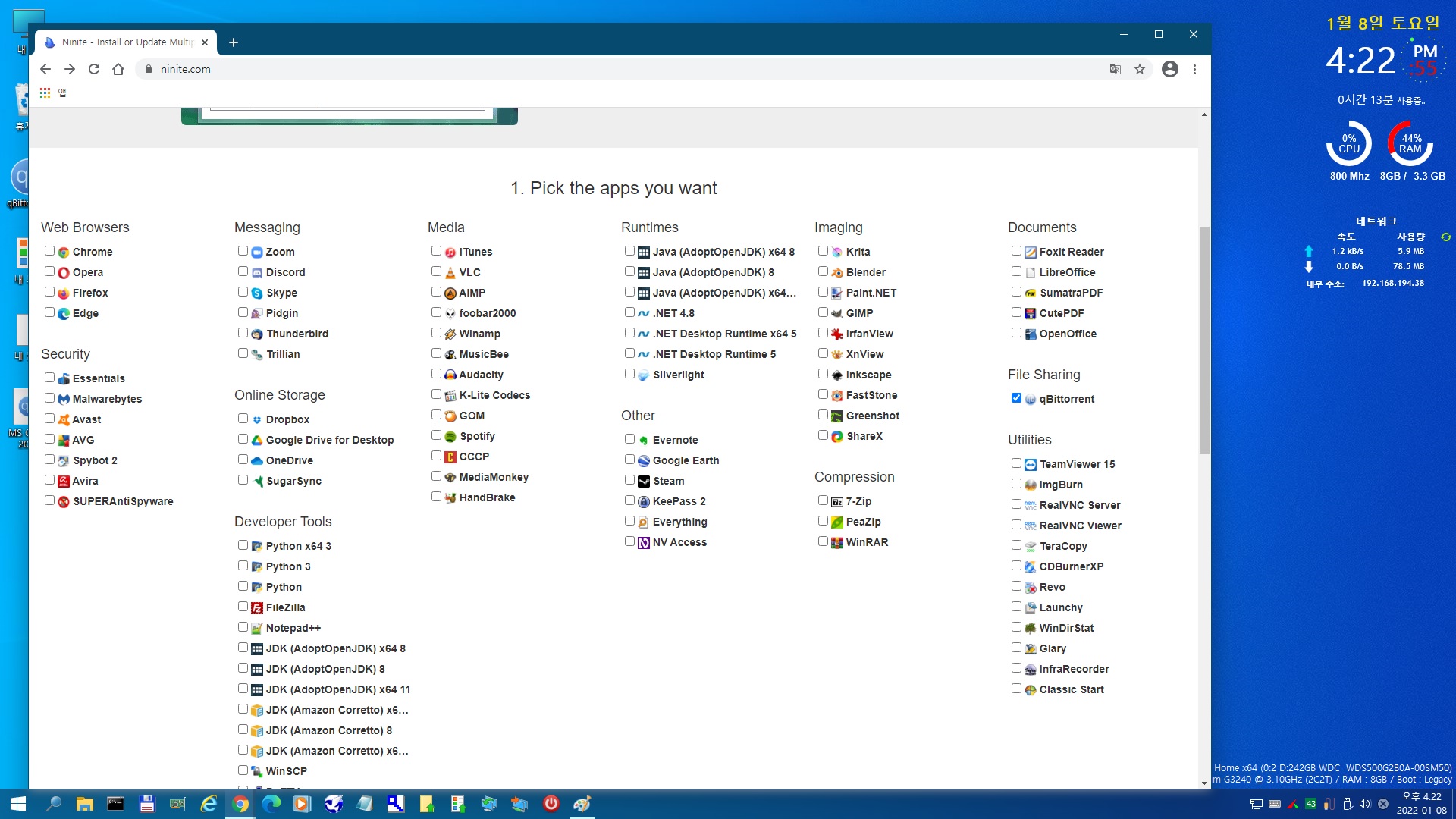Click the TeamViewer 15 icon
1456x819 pixels.
tap(1031, 464)
